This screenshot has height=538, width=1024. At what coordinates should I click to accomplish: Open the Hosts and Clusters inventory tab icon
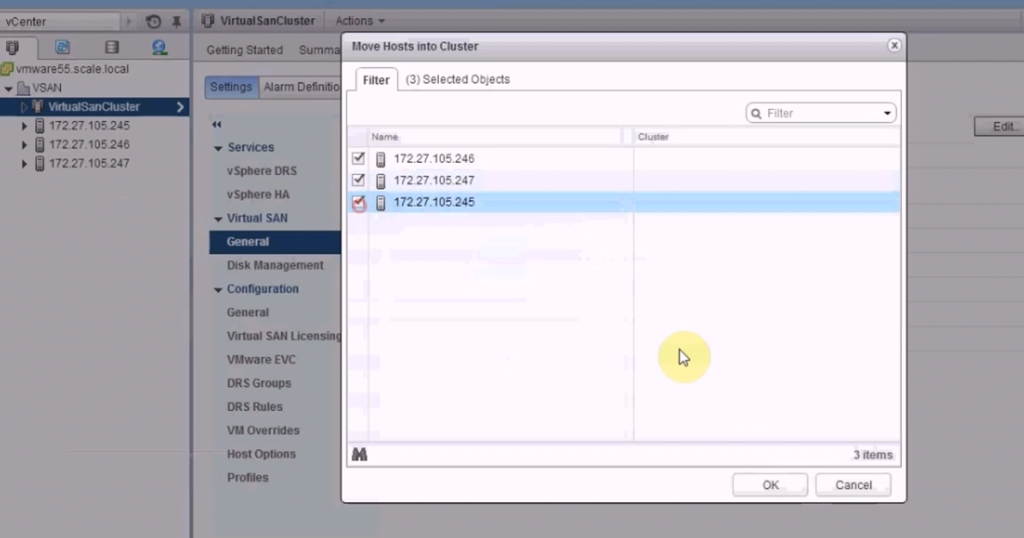[13, 47]
